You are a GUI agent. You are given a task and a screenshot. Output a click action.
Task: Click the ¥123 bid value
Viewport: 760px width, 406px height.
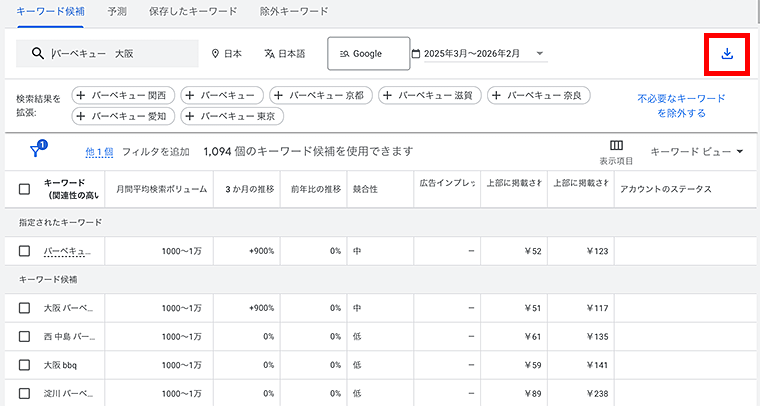(x=597, y=251)
